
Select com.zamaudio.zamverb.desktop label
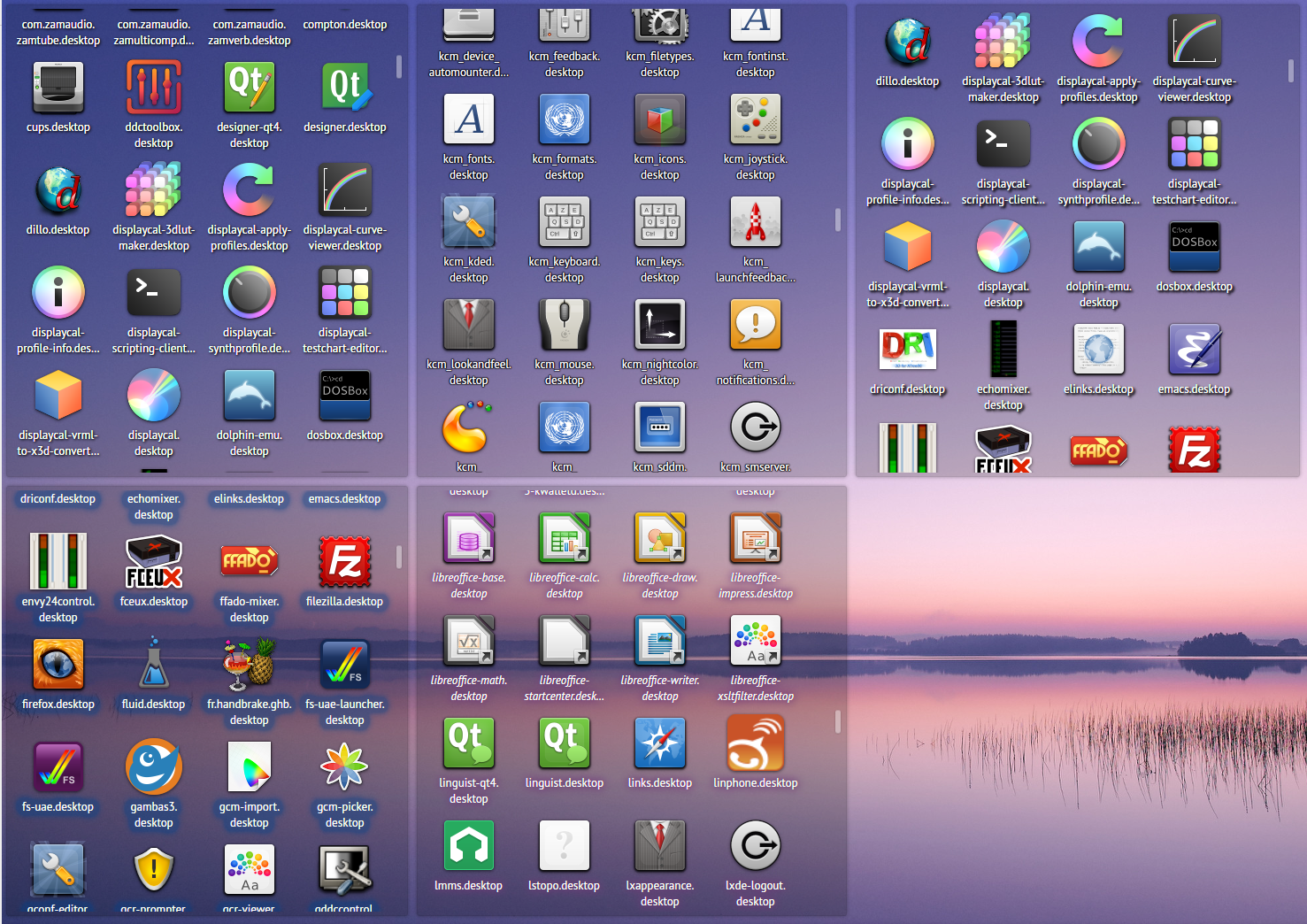click(250, 33)
